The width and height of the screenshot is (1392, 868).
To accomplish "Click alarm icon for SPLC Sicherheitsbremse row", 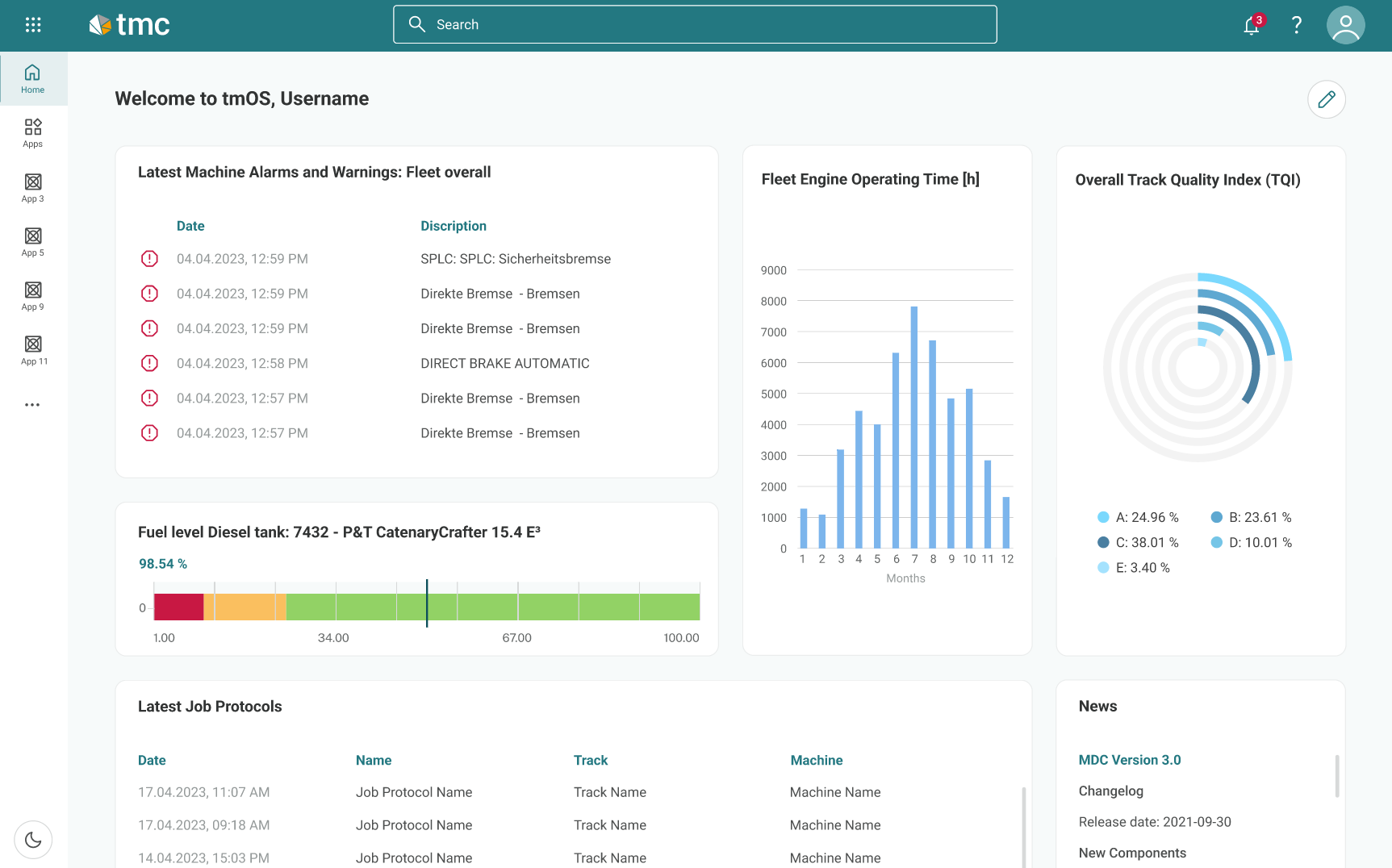I will [x=149, y=259].
